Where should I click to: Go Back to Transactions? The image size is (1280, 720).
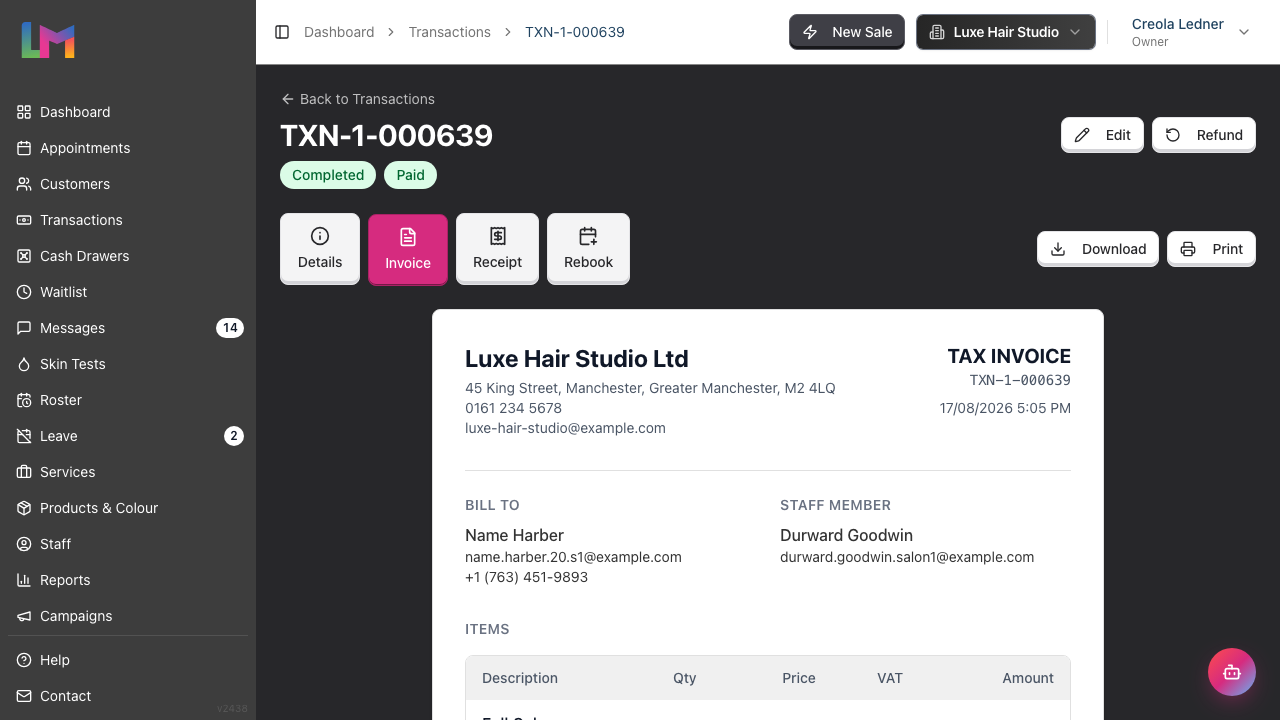tap(357, 99)
